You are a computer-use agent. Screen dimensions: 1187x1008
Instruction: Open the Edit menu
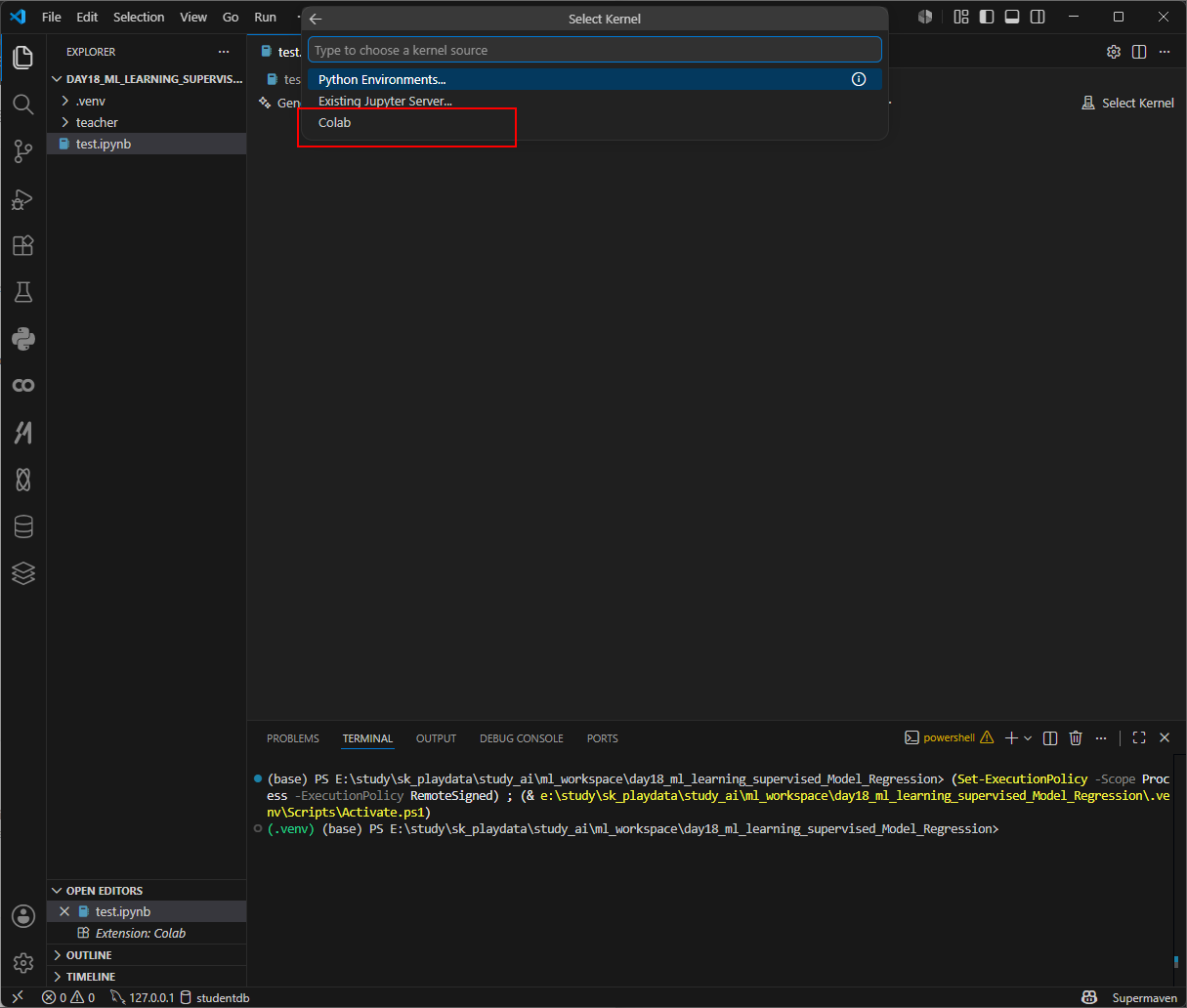pyautogui.click(x=87, y=17)
